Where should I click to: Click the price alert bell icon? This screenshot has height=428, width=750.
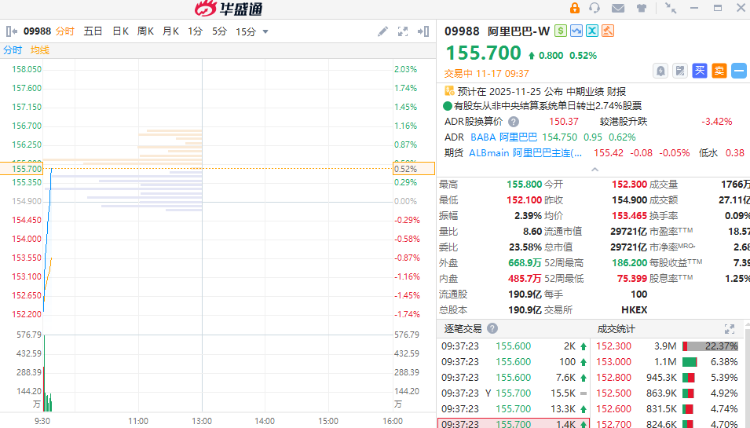(661, 70)
